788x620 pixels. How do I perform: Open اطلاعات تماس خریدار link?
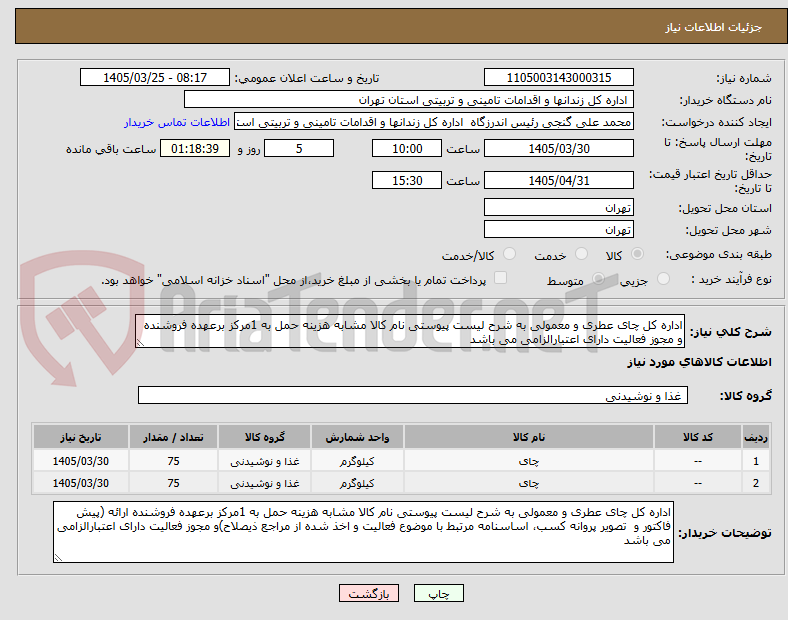pyautogui.click(x=177, y=122)
